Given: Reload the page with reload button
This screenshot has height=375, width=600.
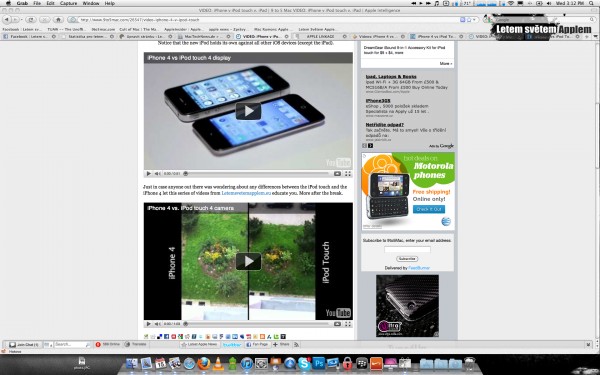Looking at the screenshot, I should coord(31,20).
